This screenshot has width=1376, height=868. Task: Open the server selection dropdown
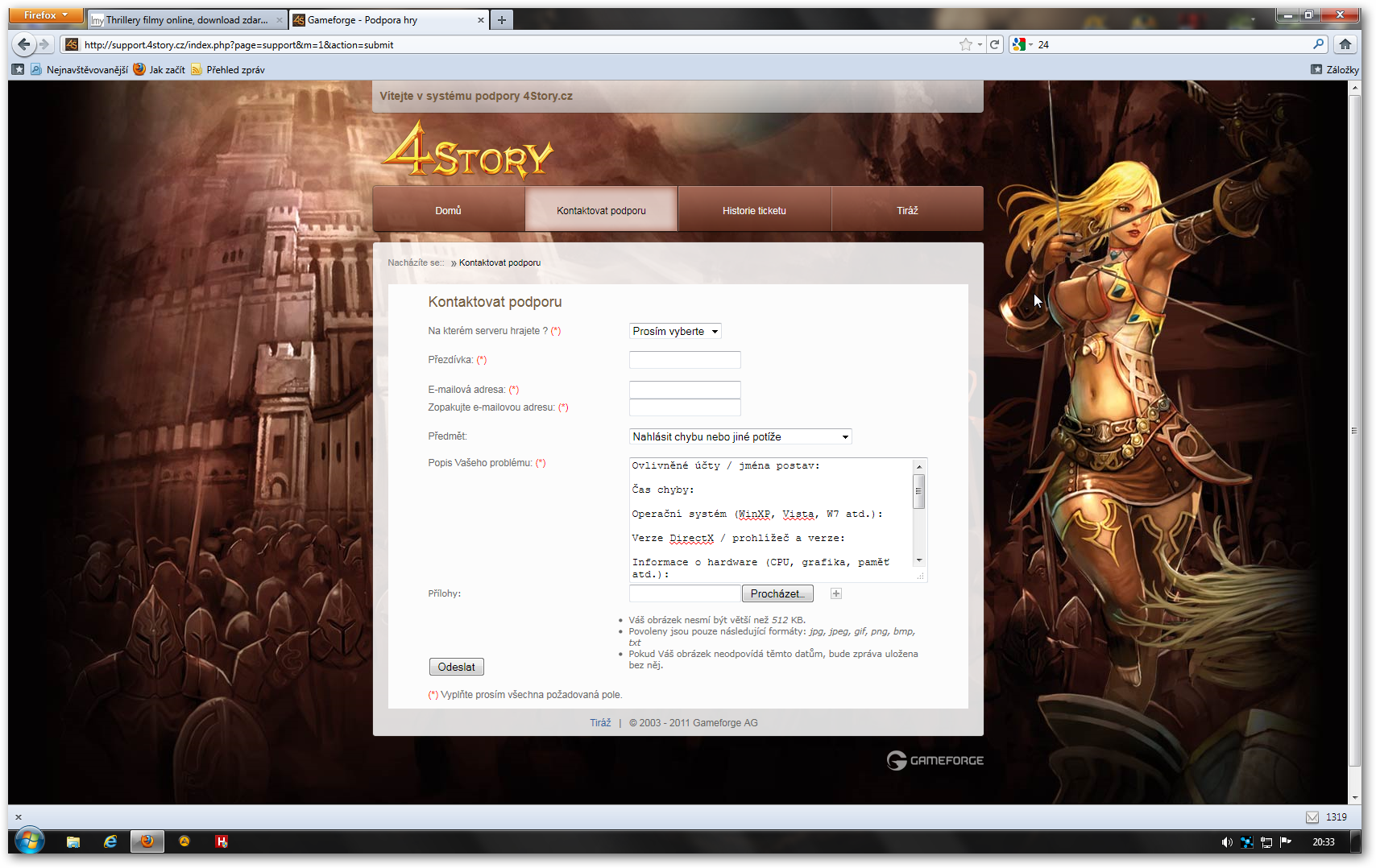click(674, 331)
